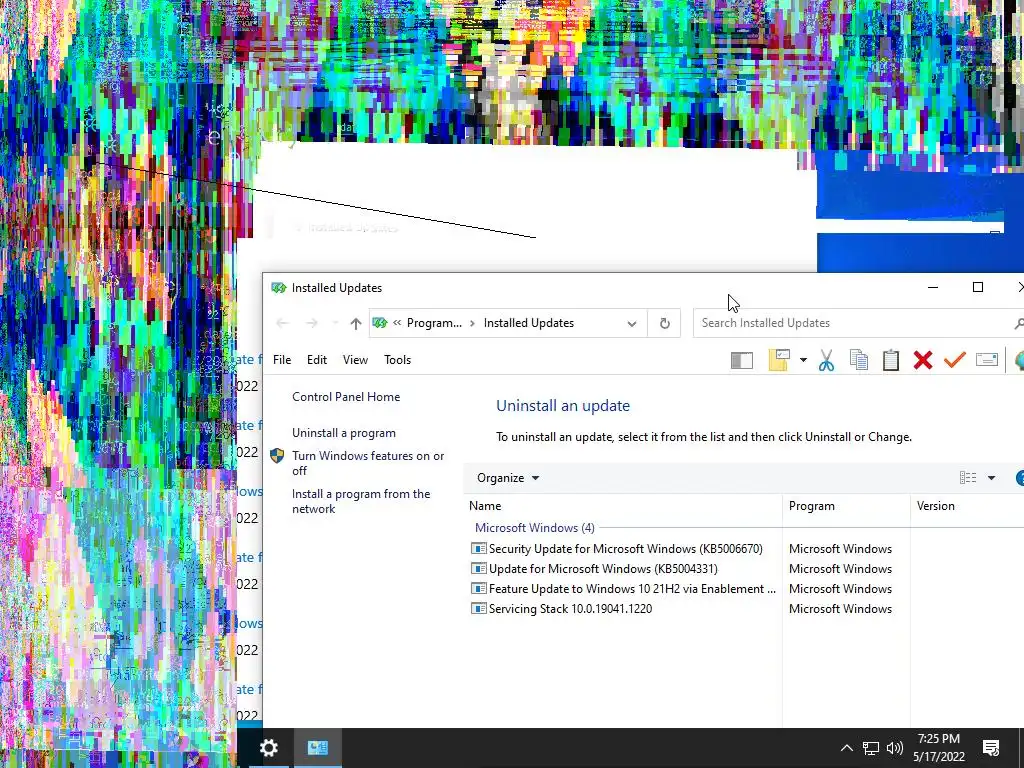Screen dimensions: 1024x768
Task: Click the Forward navigation arrow
Action: (x=312, y=323)
